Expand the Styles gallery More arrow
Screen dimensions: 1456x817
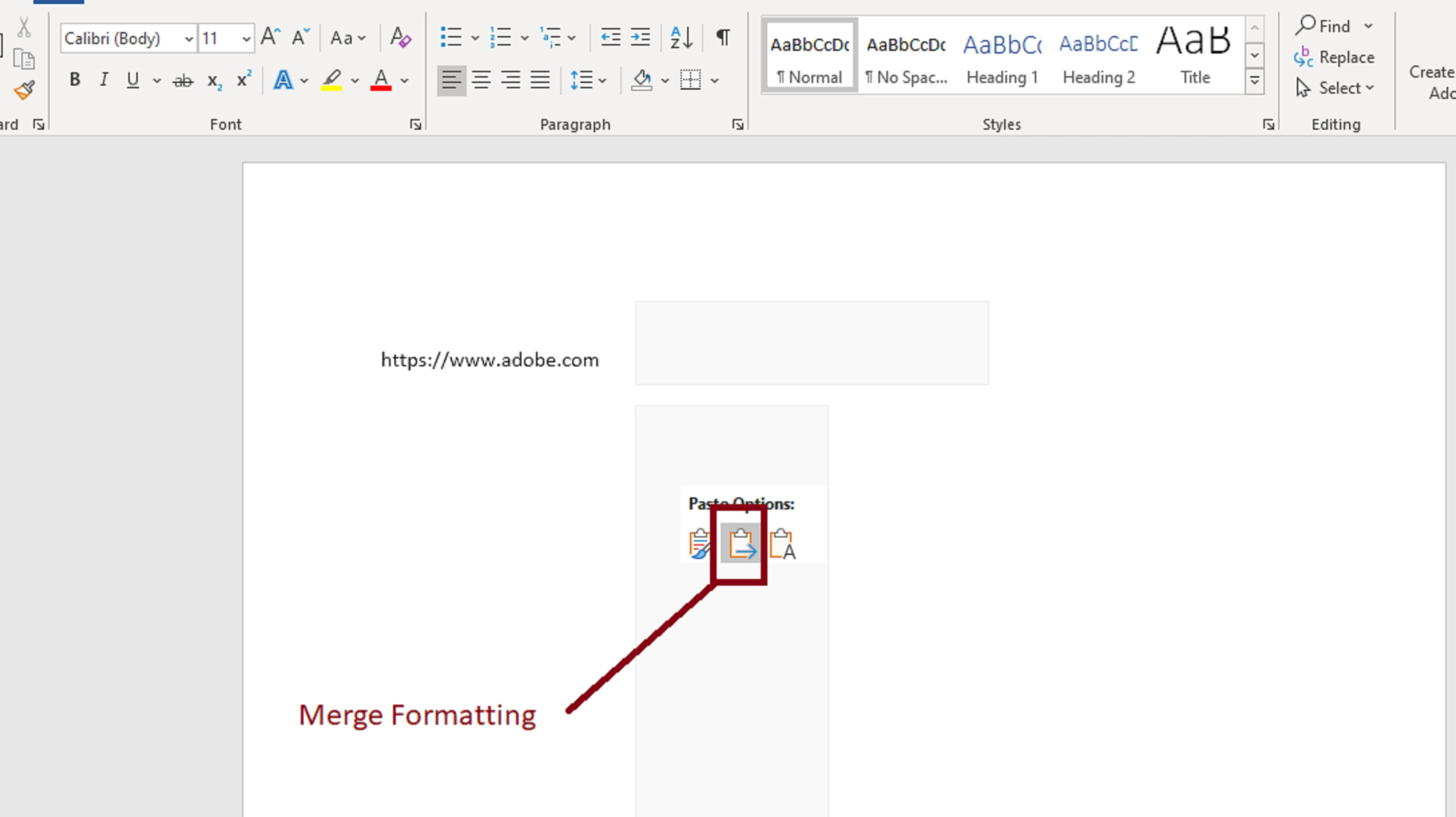click(x=1254, y=81)
